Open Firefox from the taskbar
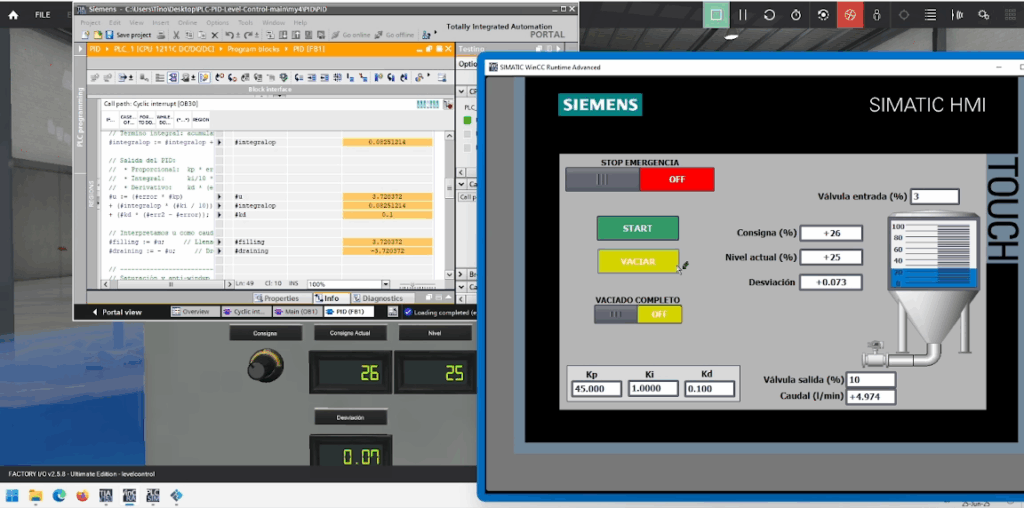The width and height of the screenshot is (1024, 508). [82, 496]
